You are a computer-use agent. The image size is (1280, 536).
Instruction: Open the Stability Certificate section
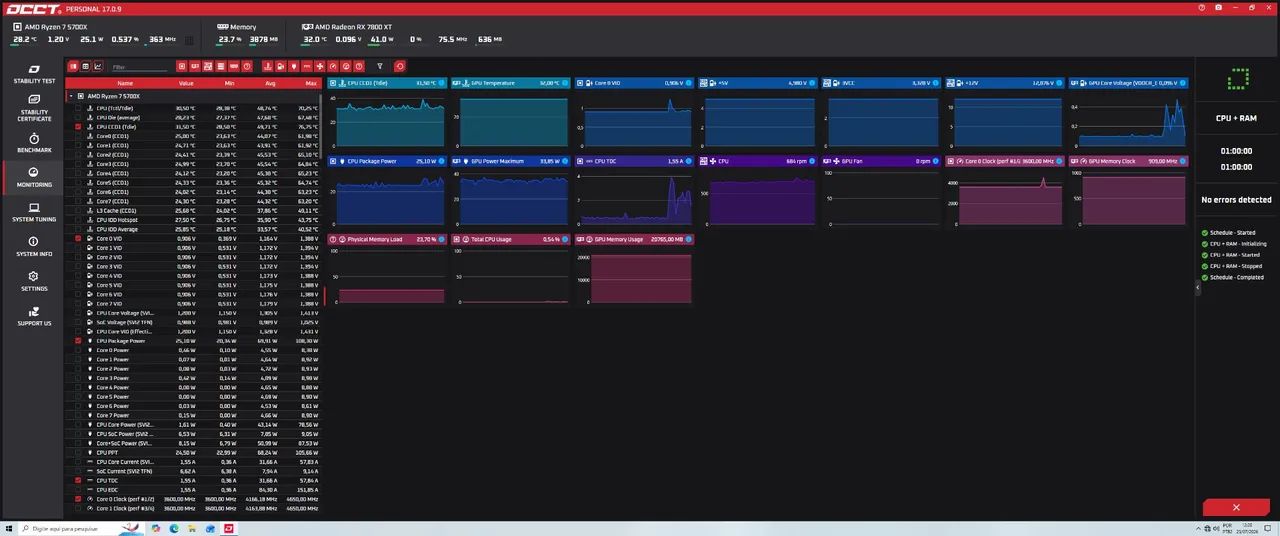click(x=34, y=108)
